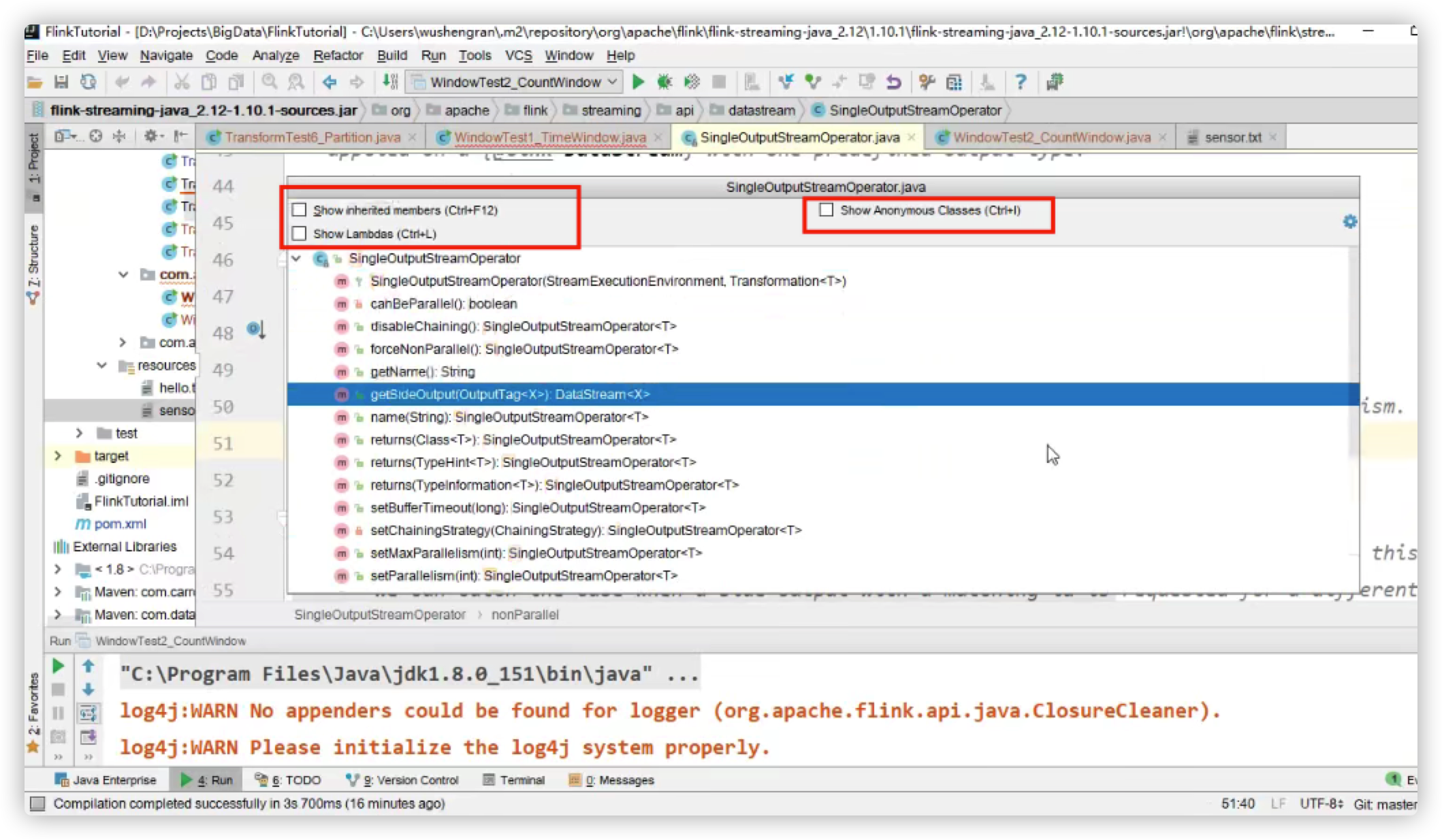Screen dimensions: 1442x840
Task: Open the Refactor menu
Action: 338,55
